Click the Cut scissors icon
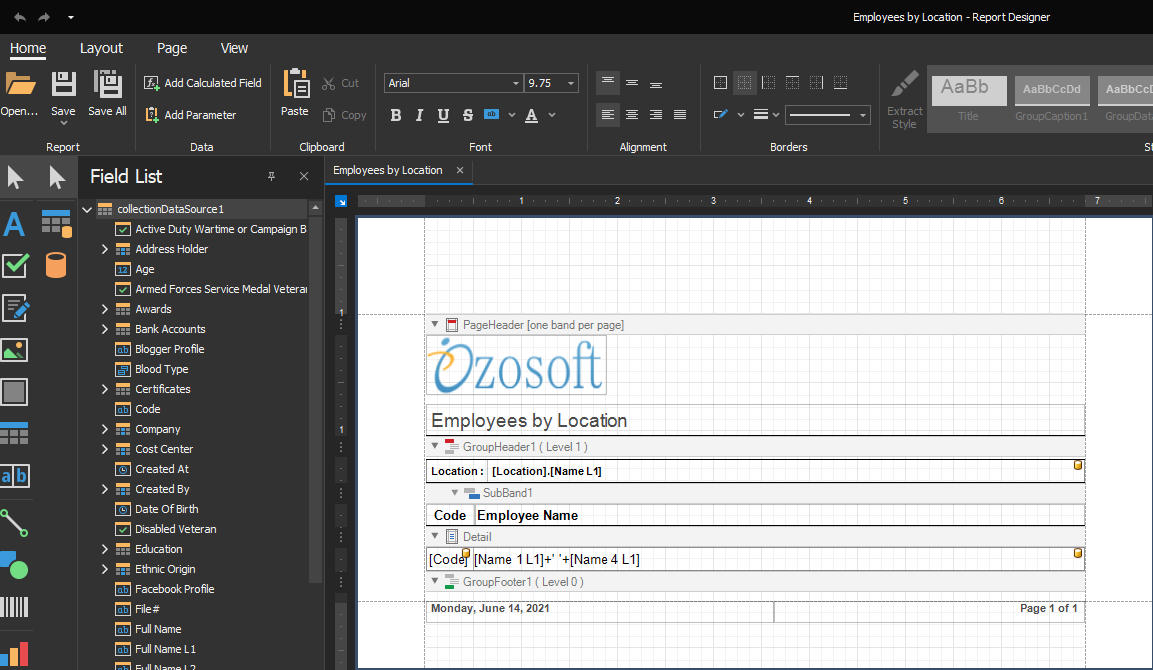This screenshot has height=670, width=1153. [329, 83]
